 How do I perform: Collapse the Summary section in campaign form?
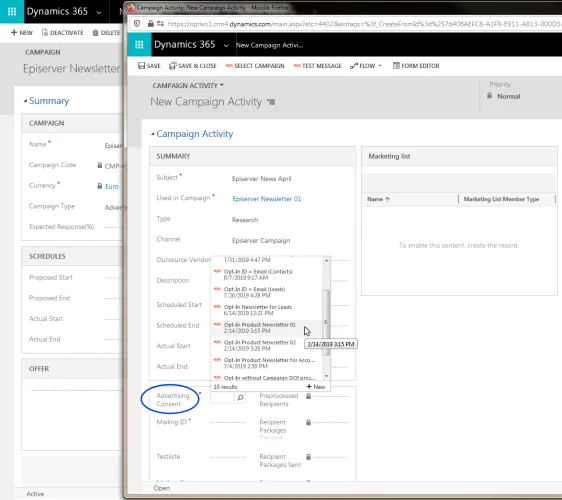[25, 101]
